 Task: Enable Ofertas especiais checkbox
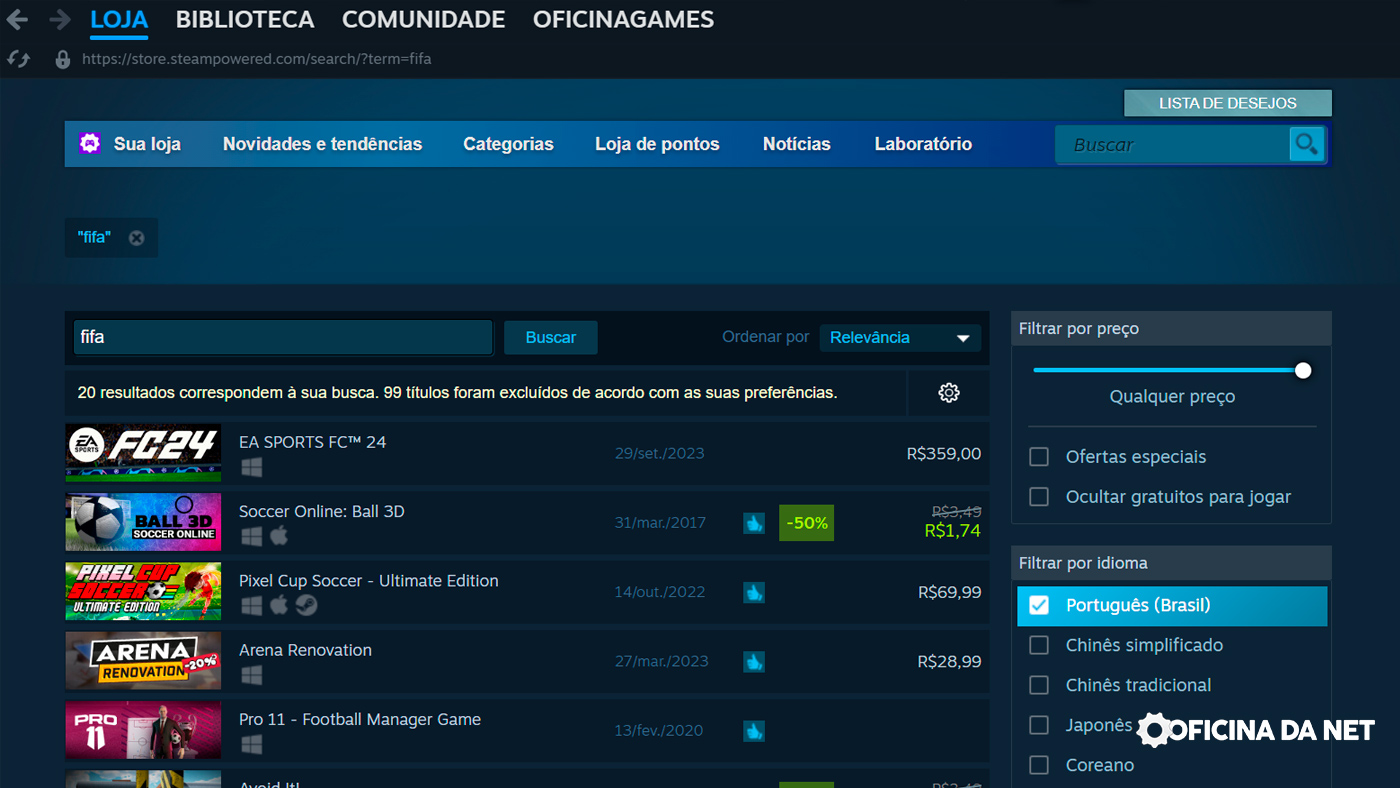[x=1039, y=457]
